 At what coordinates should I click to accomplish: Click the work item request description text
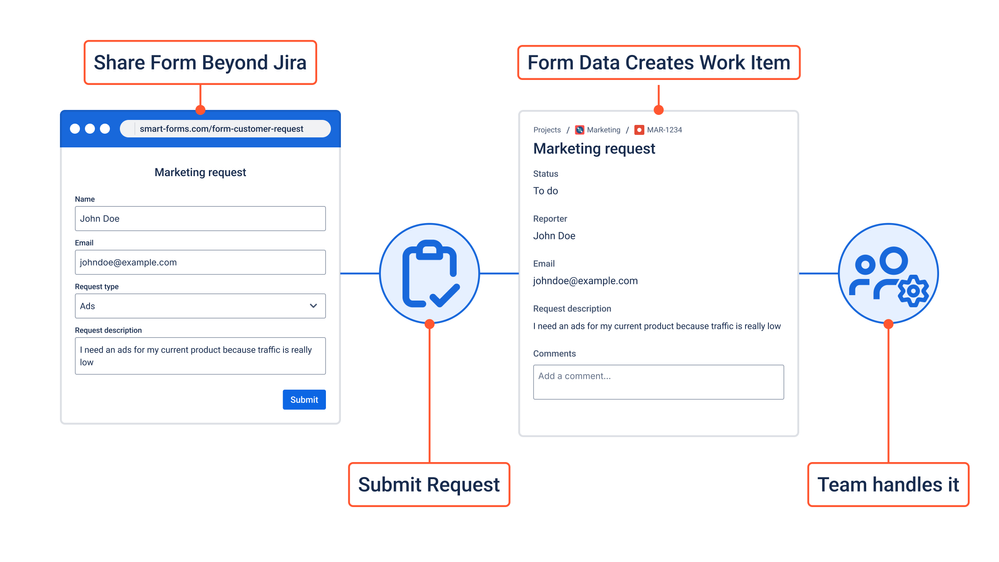tap(657, 326)
